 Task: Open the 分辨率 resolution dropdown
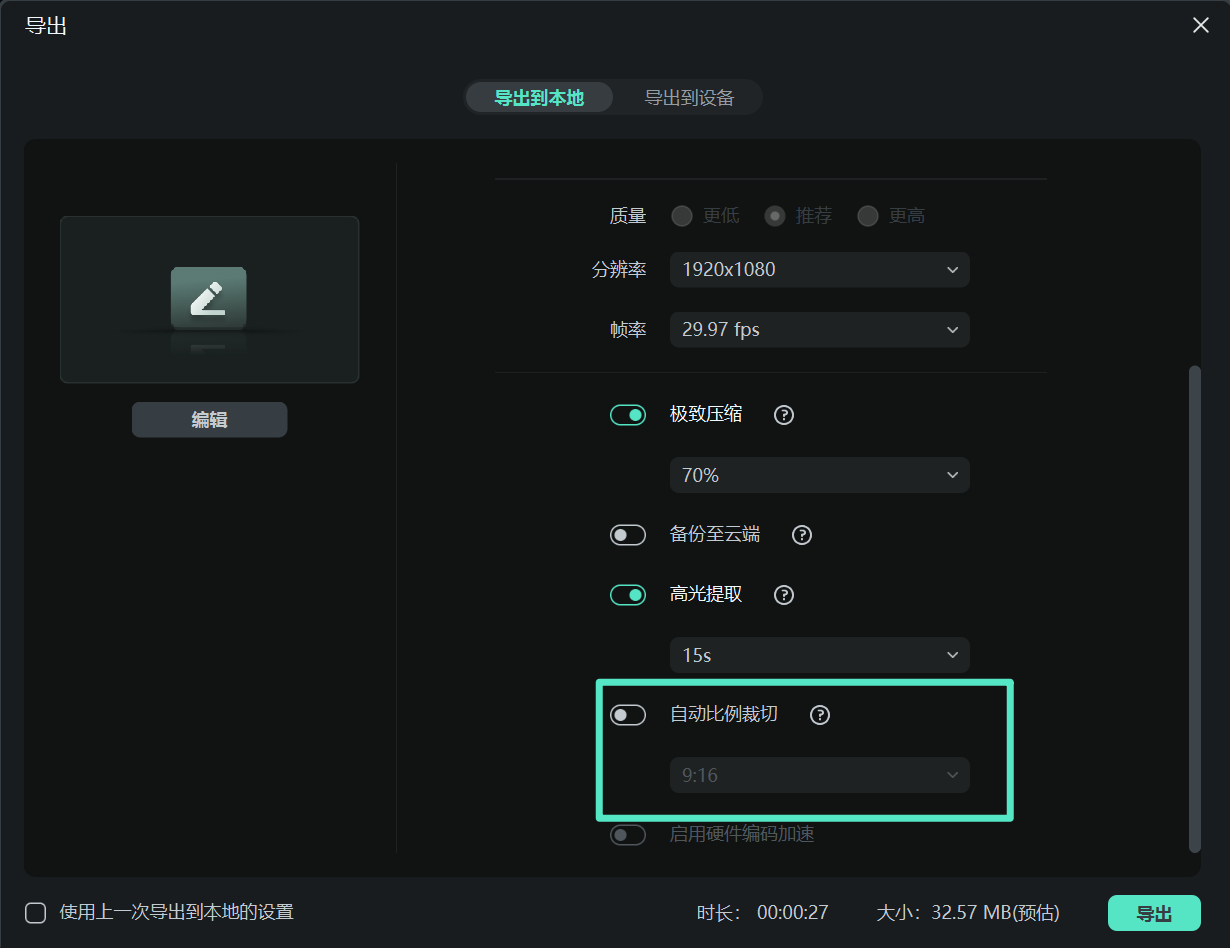(x=819, y=269)
